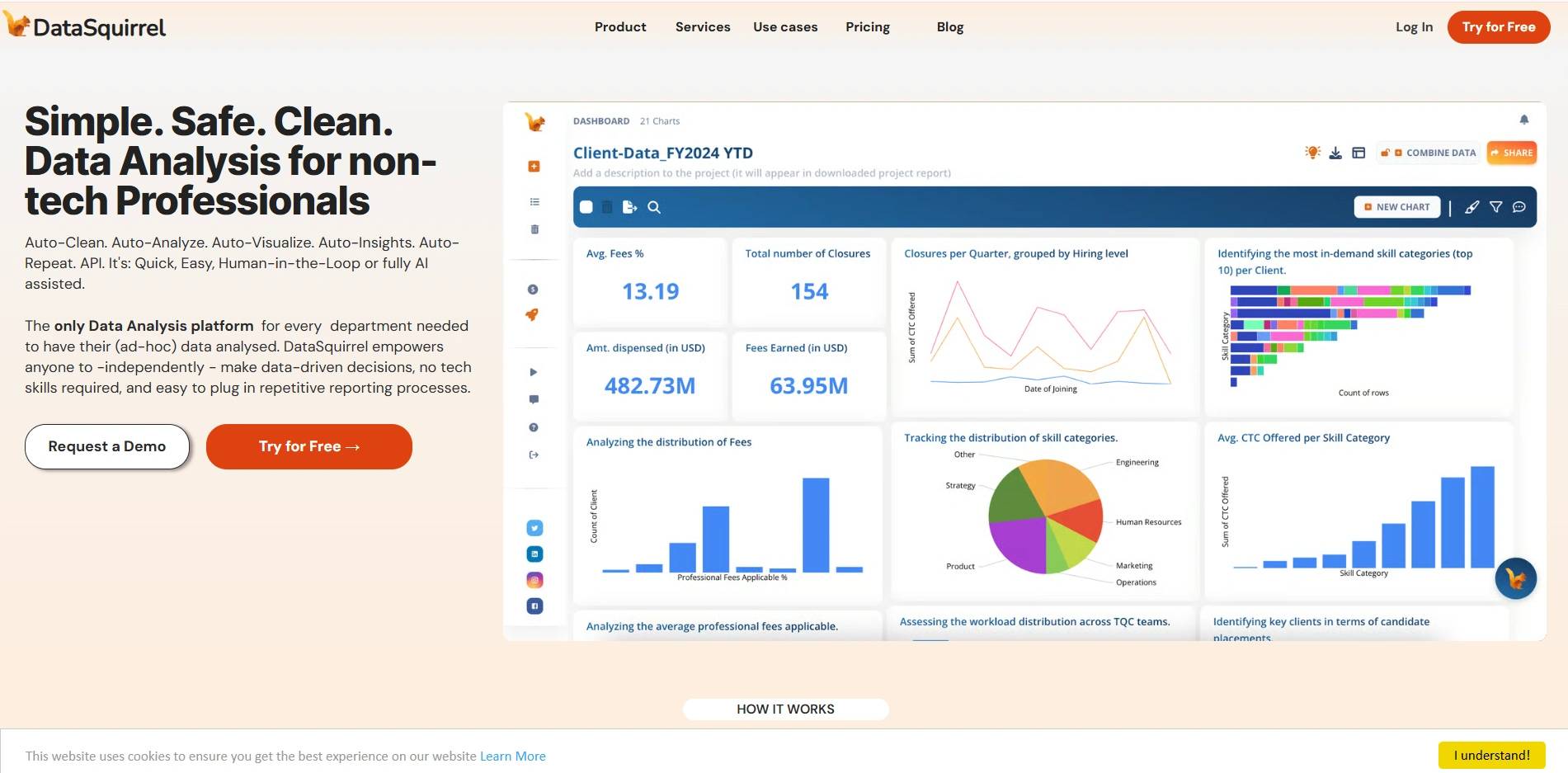Click the trash icon in dashboard sidebar

click(534, 229)
